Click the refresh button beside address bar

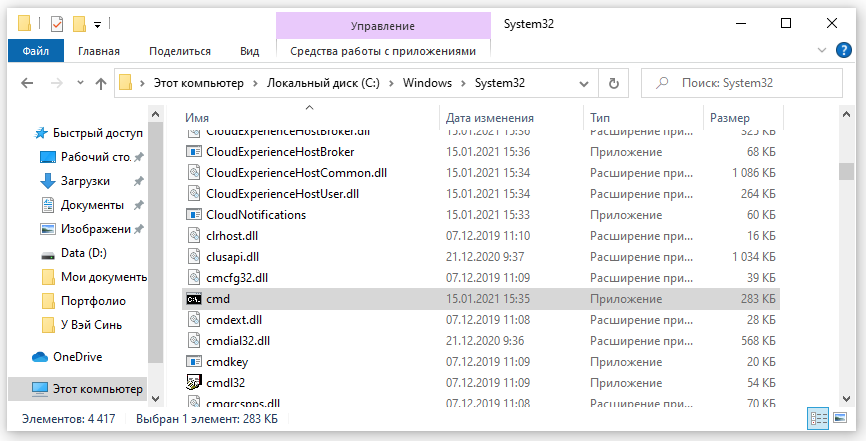[614, 84]
